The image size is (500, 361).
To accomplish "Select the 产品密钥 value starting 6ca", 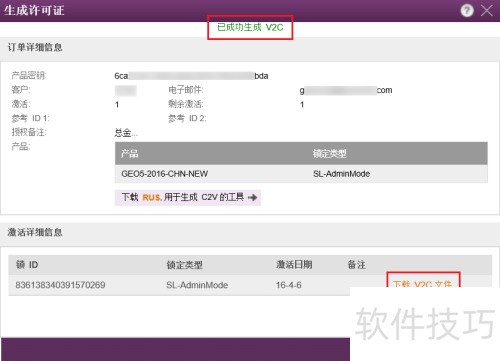I will [191, 76].
